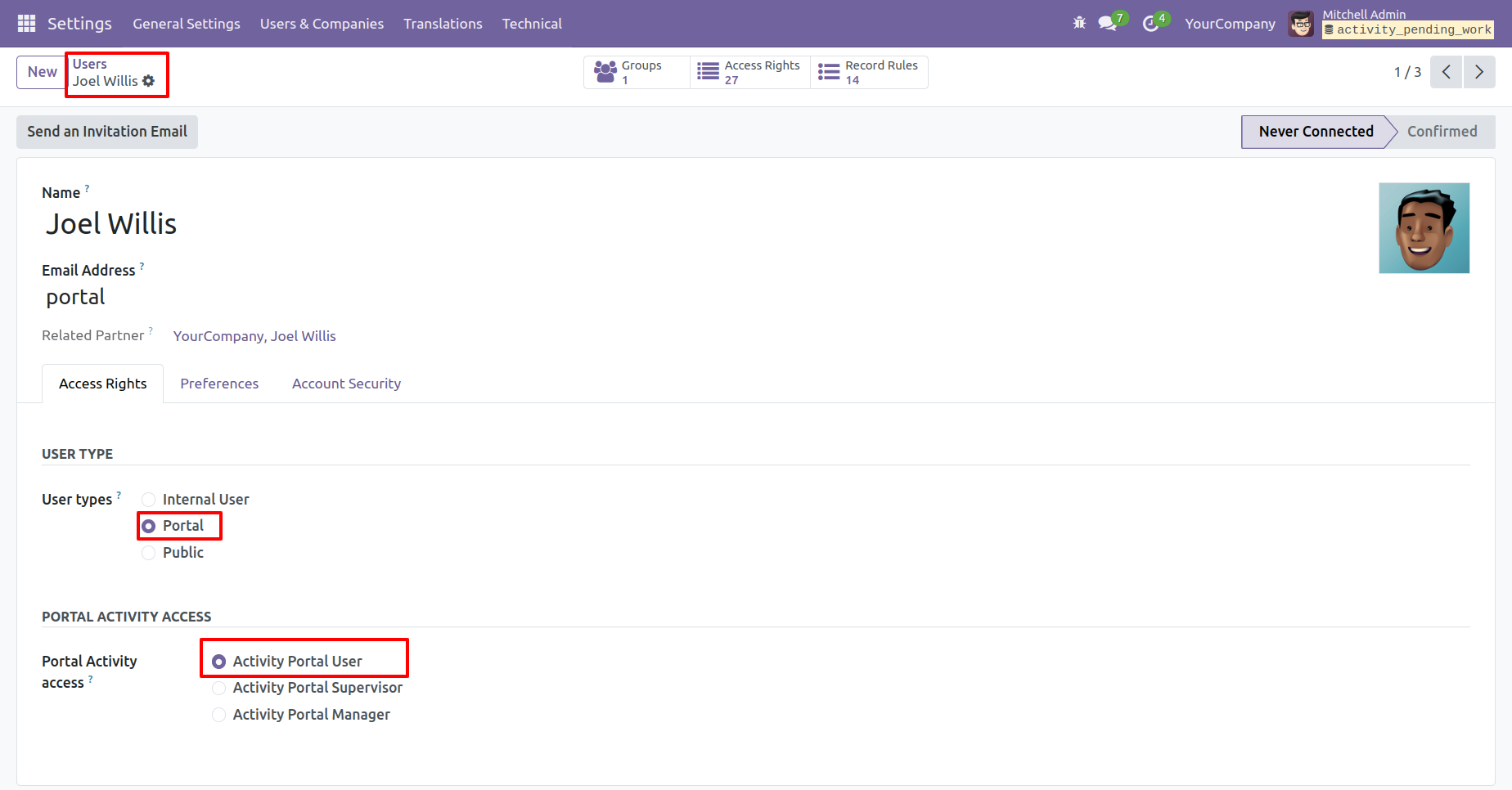Image resolution: width=1512 pixels, height=790 pixels.
Task: Click Joel Willis profile photo
Action: click(1424, 228)
